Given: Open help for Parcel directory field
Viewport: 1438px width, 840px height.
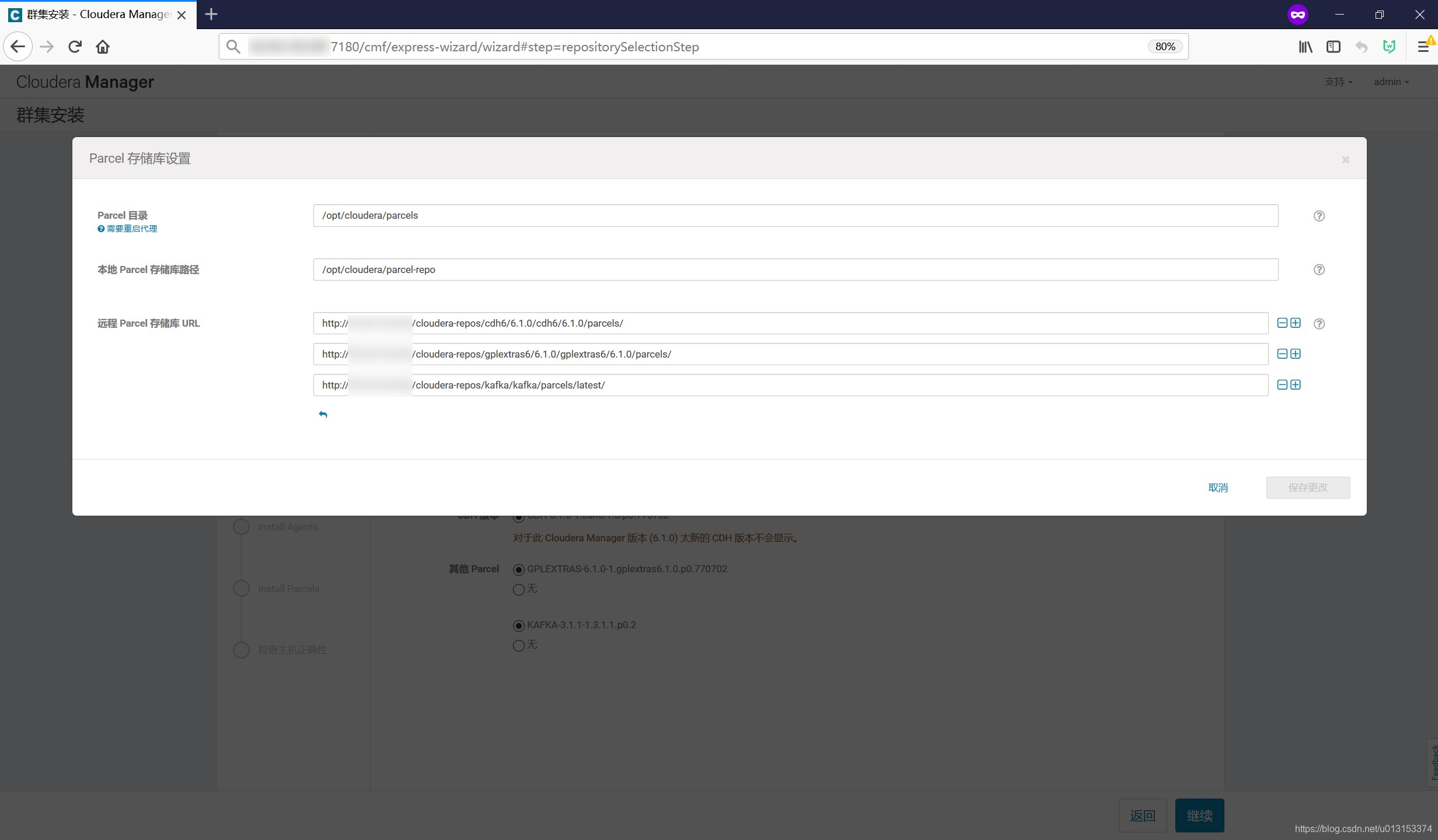Looking at the screenshot, I should 1319,216.
